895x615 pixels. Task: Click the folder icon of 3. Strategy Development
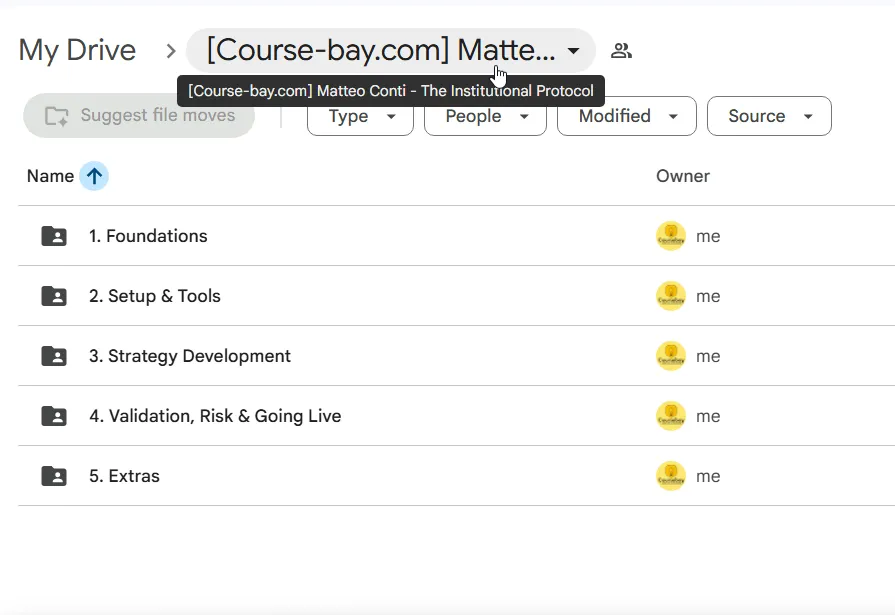click(54, 356)
